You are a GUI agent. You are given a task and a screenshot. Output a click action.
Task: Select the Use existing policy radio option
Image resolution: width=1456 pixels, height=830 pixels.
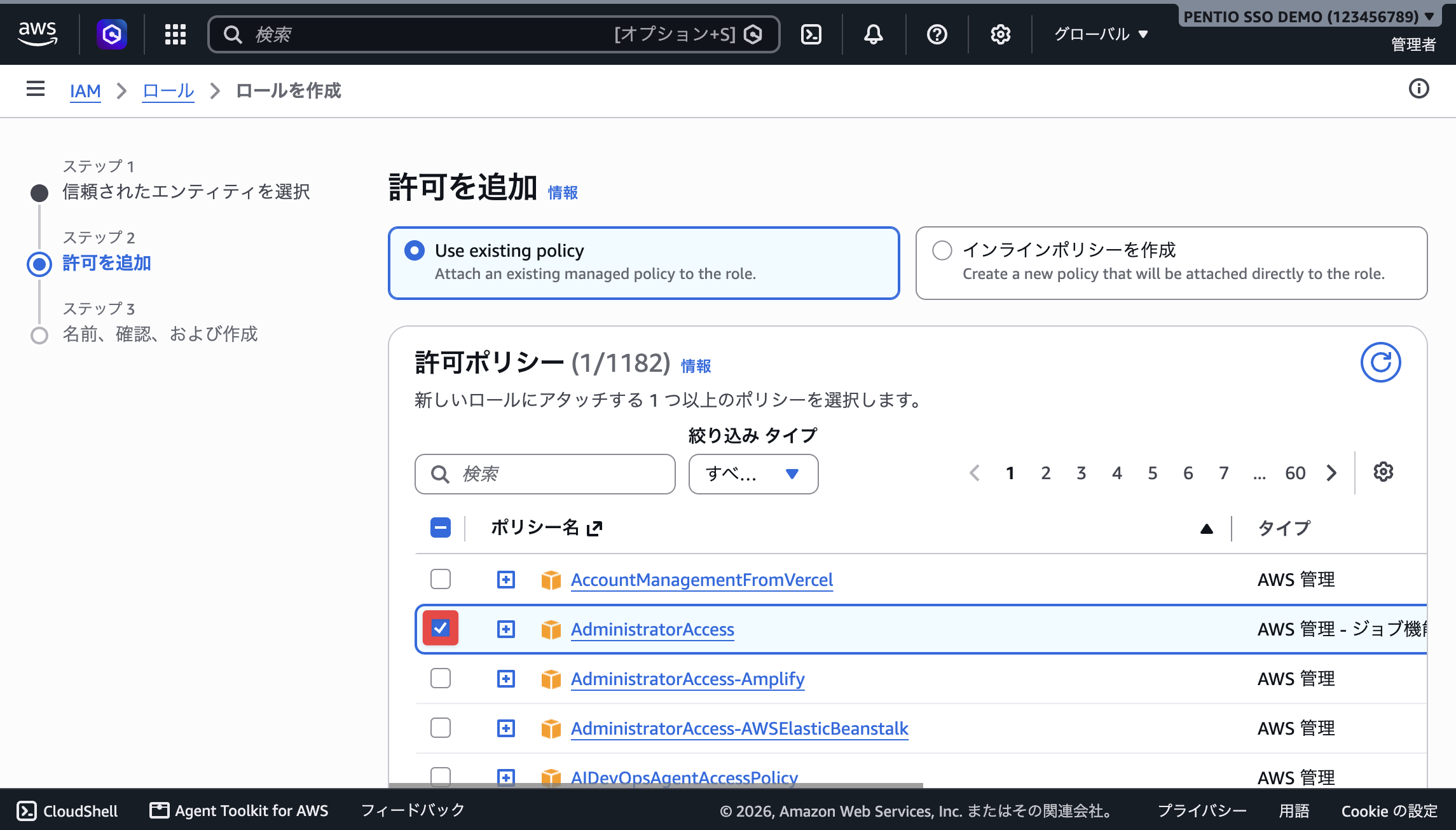415,250
